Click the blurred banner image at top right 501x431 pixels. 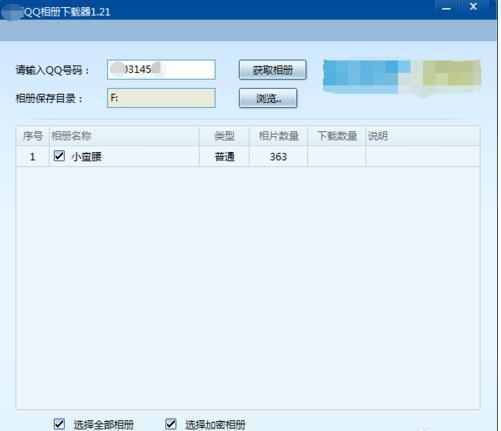pos(402,77)
